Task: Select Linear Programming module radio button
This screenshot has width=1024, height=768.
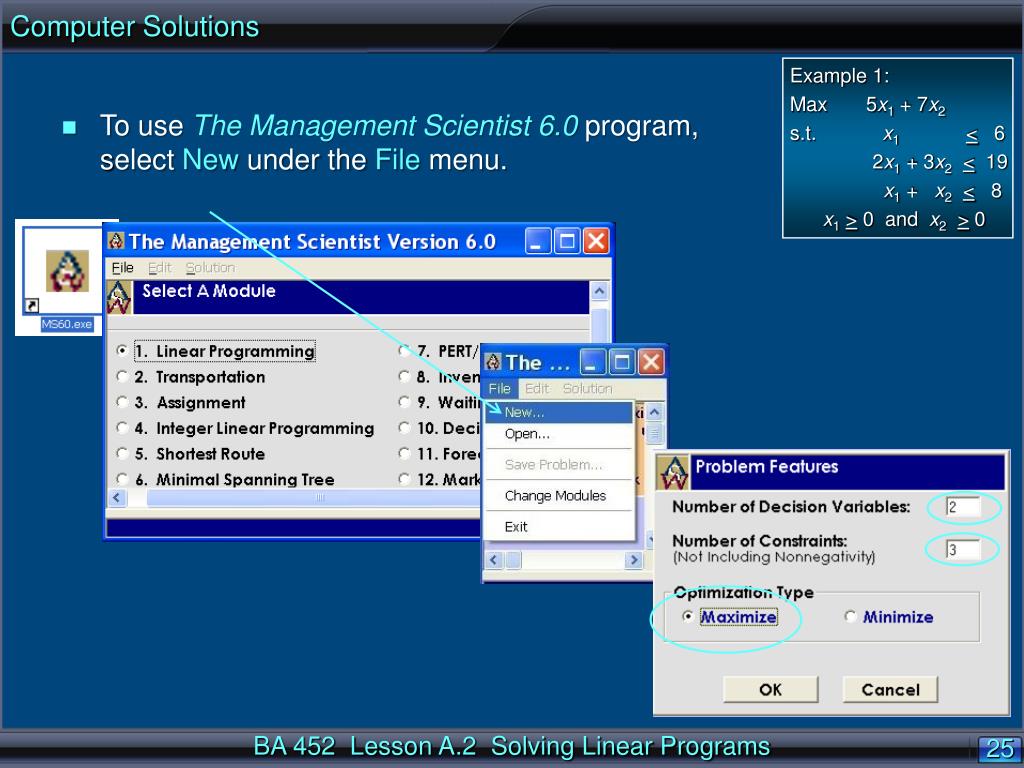Action: [121, 351]
